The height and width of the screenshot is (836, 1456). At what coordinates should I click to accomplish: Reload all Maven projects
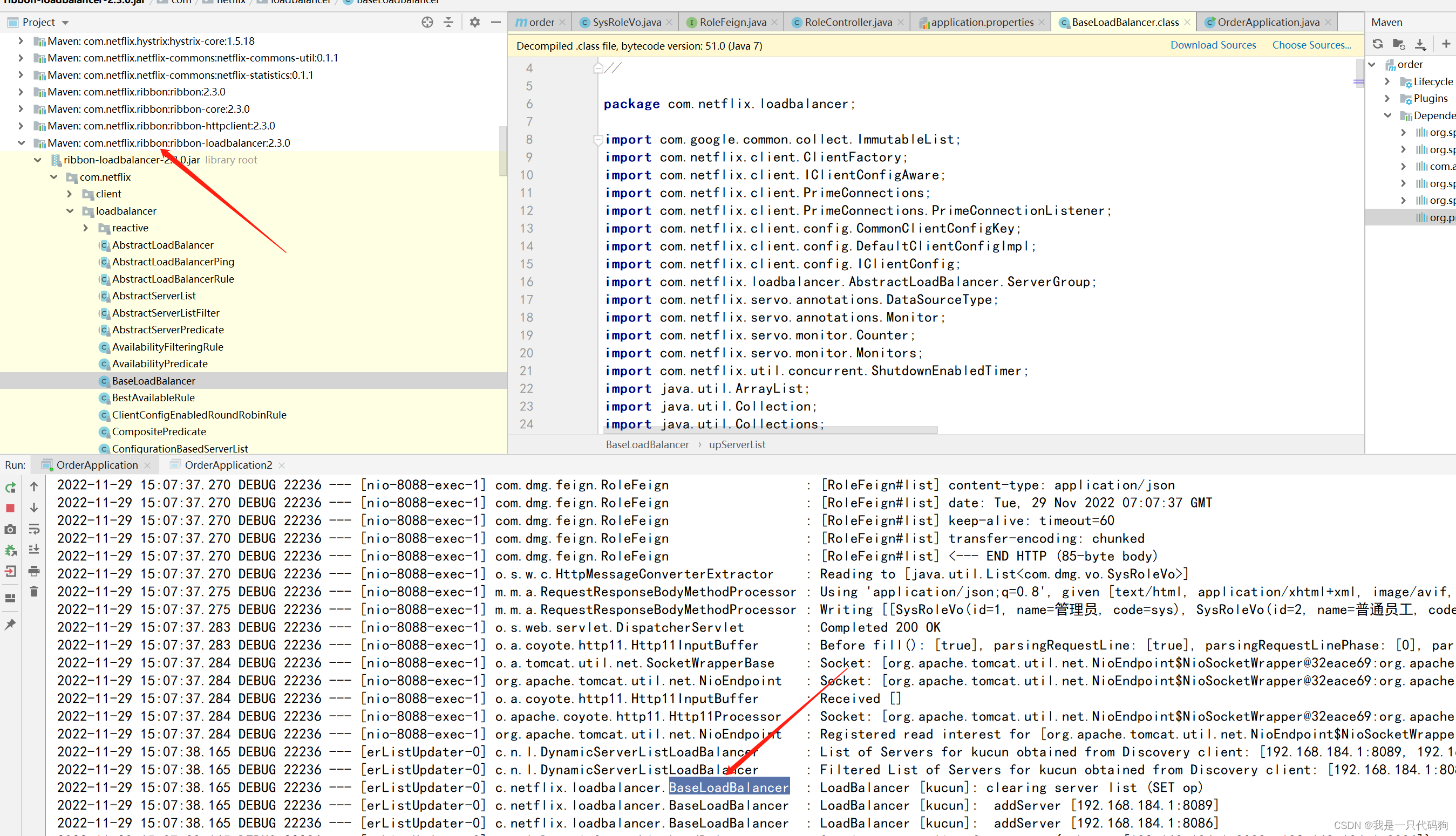tap(1378, 44)
